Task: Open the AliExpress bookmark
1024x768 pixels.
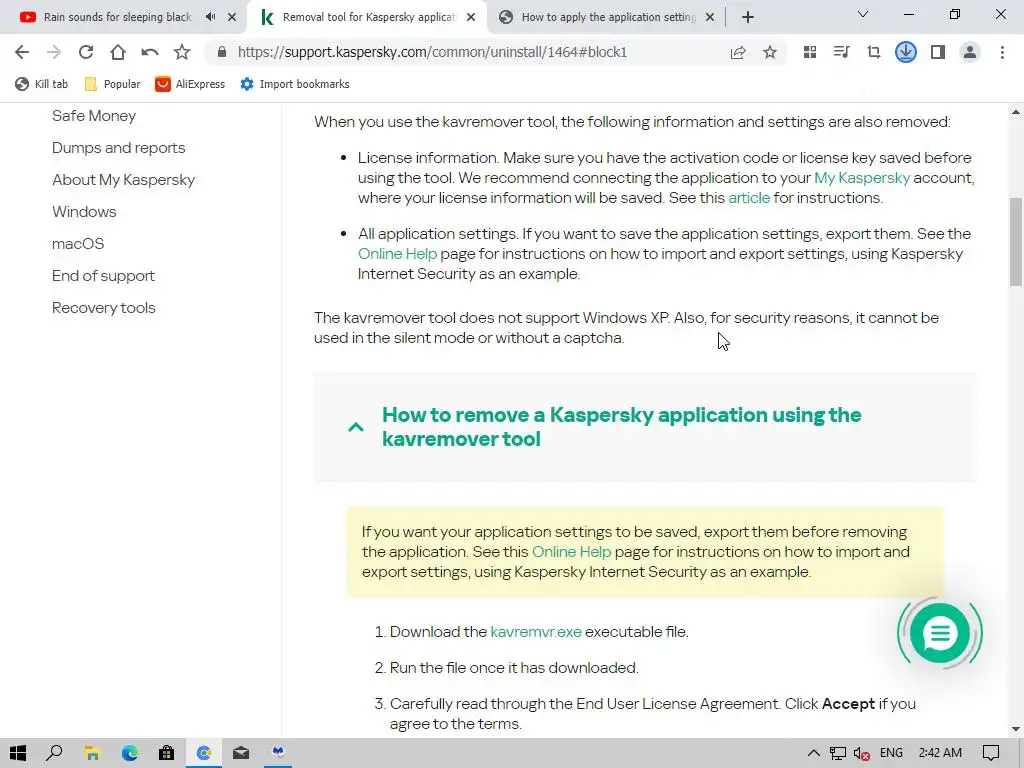Action: [190, 84]
